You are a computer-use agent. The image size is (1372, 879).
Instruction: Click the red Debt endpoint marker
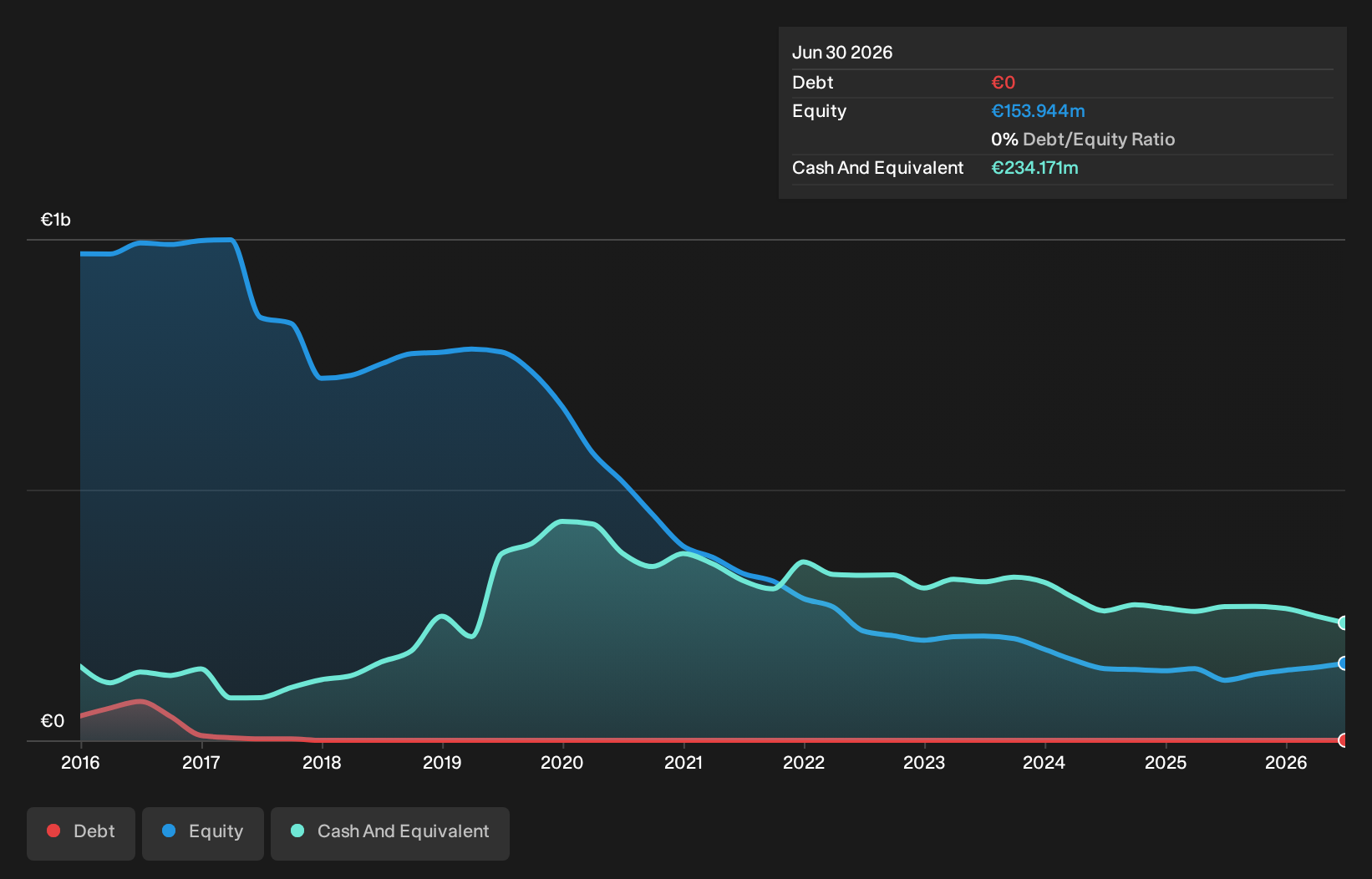click(1344, 740)
